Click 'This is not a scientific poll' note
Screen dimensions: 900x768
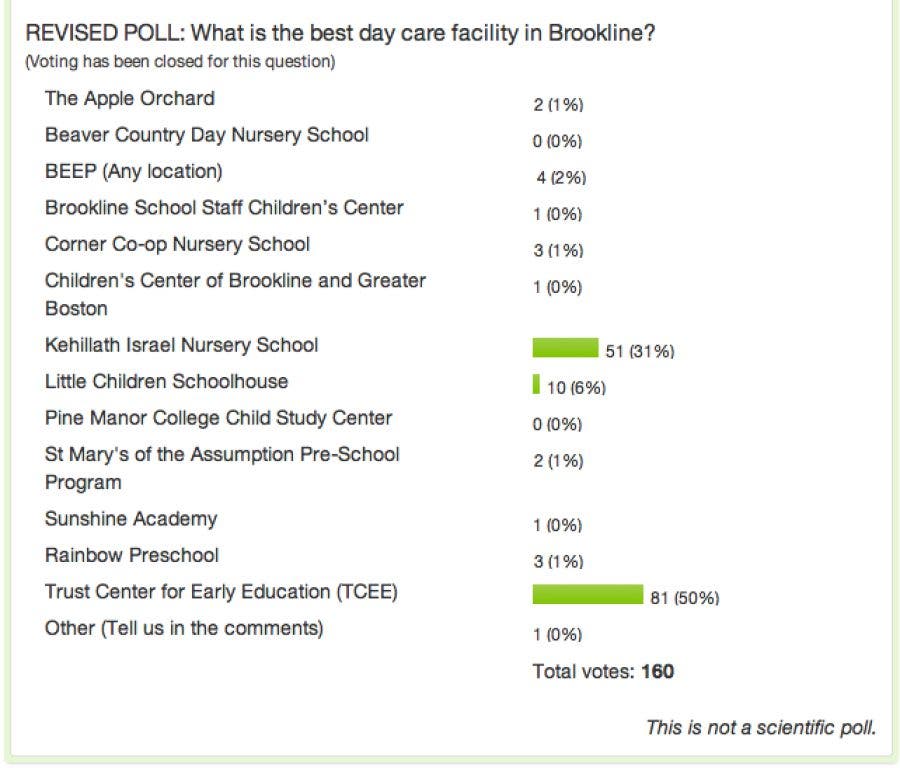[x=760, y=727]
